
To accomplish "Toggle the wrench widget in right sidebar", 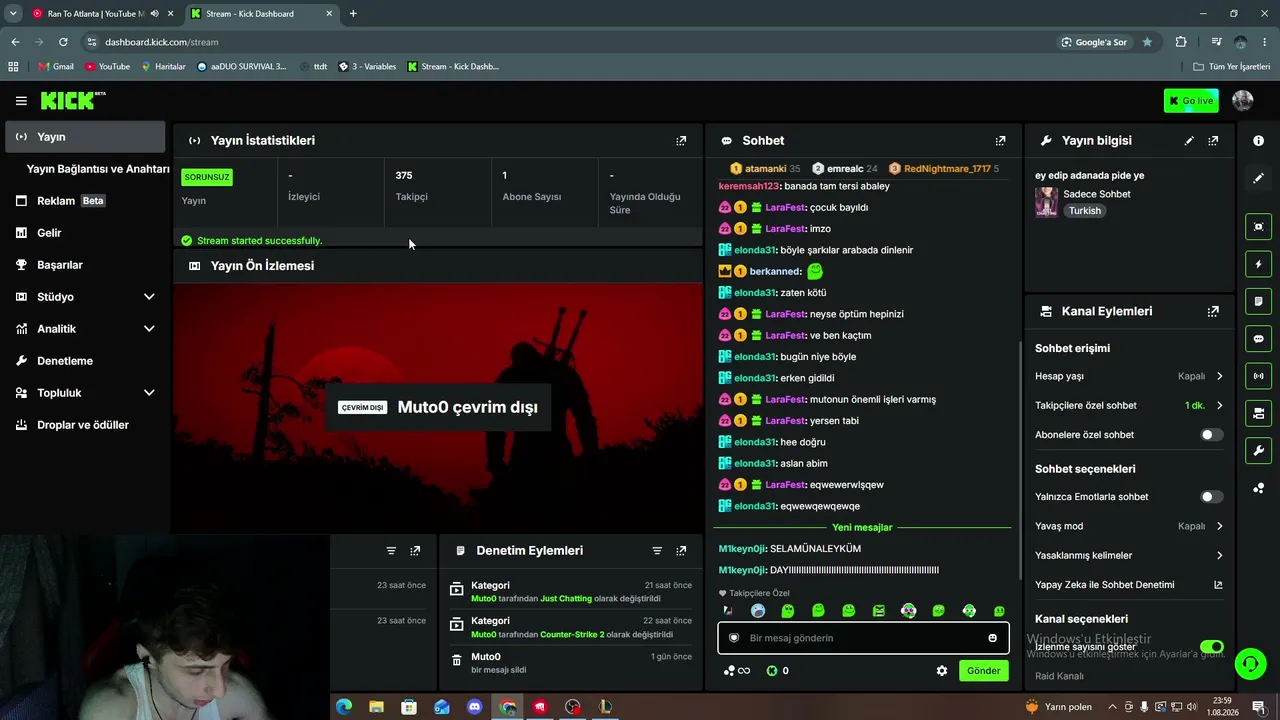I will pyautogui.click(x=1258, y=450).
